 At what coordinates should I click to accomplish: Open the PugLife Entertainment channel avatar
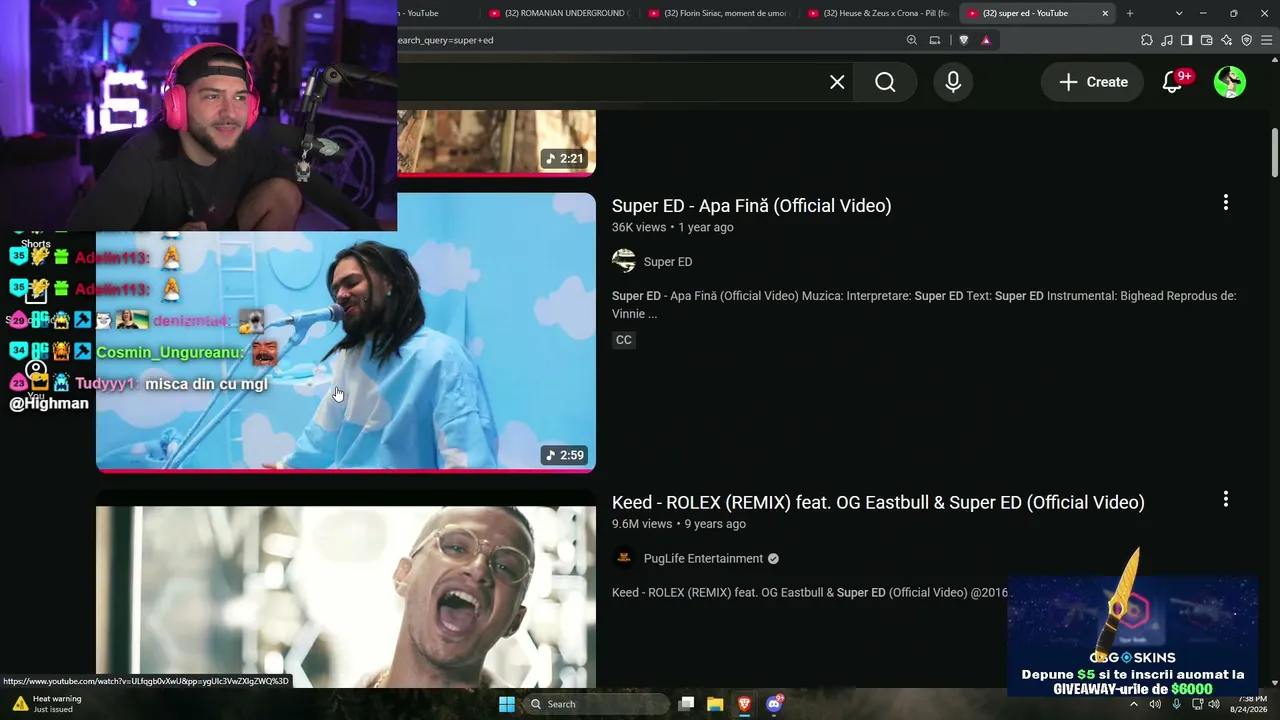(624, 559)
